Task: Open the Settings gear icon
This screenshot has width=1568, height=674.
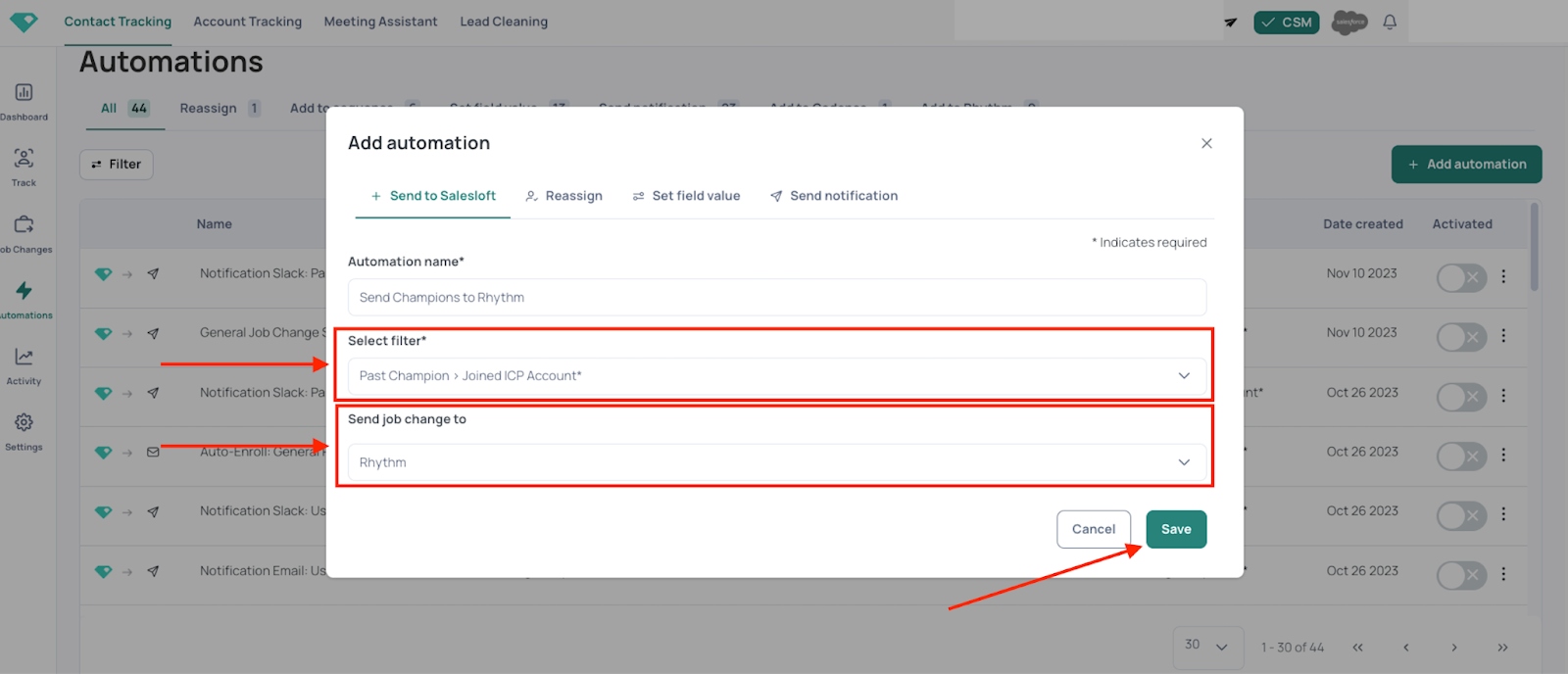Action: pyautogui.click(x=24, y=422)
